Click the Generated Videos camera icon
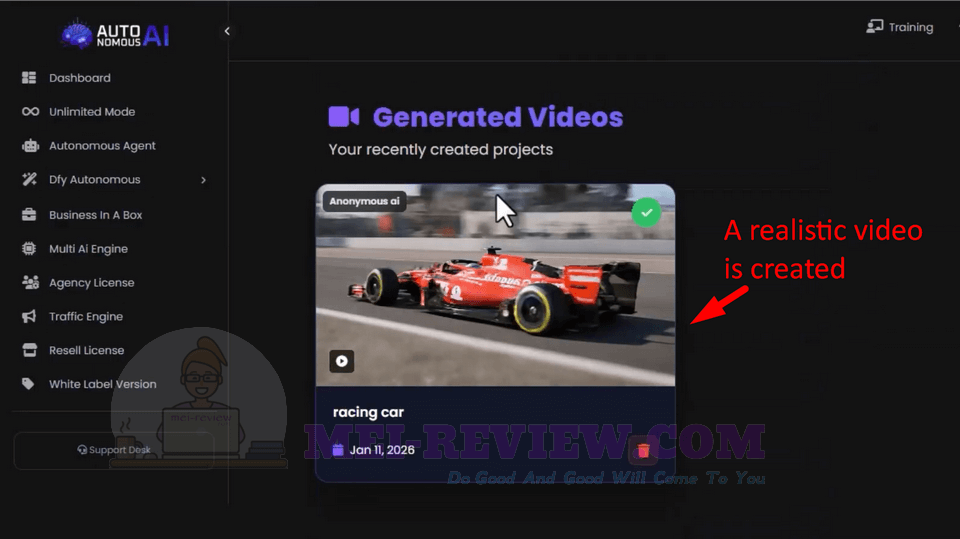 pos(343,116)
